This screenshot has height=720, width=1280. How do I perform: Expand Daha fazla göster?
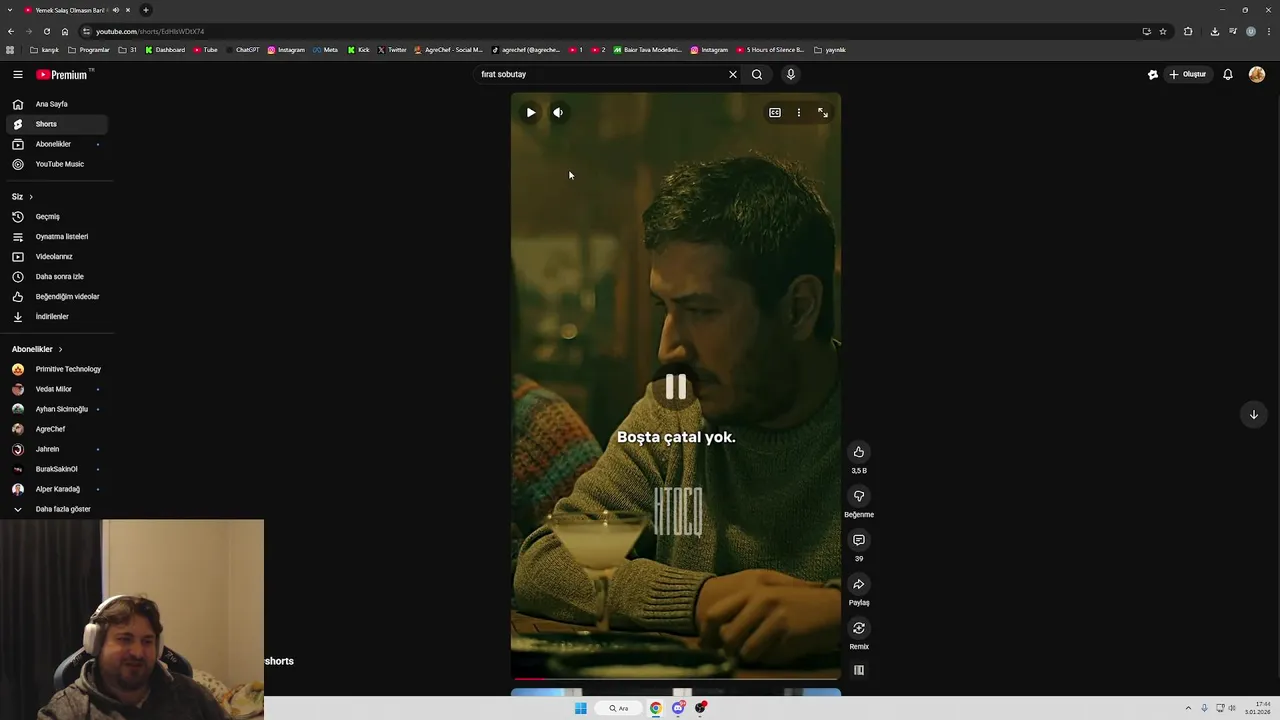pos(56,509)
